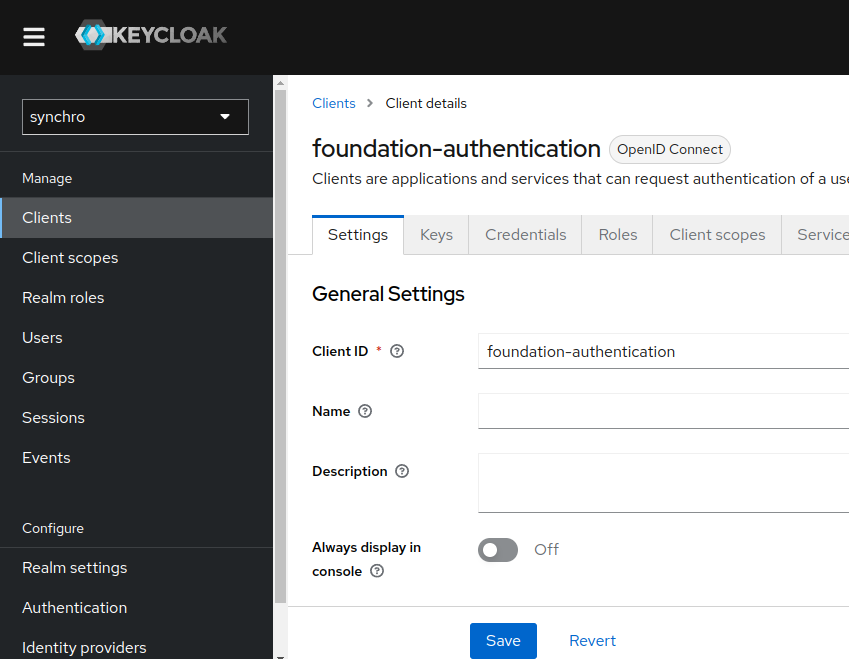Save the client settings
Viewport: 849px width, 659px height.
(503, 640)
